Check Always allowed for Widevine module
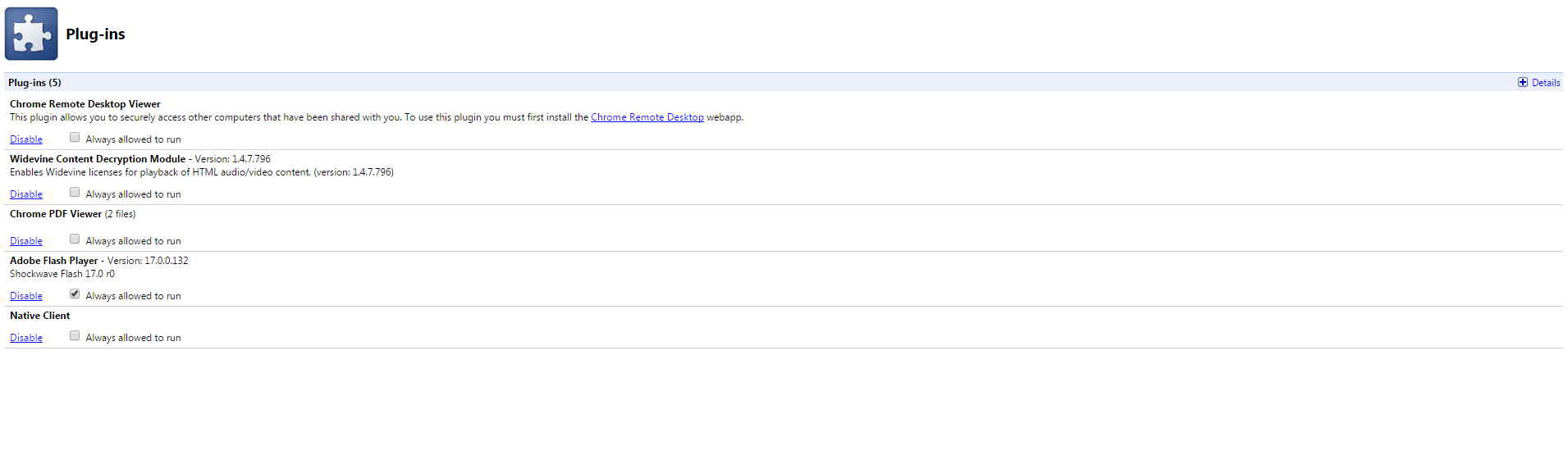Screen dimensions: 1568x460 pos(75,193)
